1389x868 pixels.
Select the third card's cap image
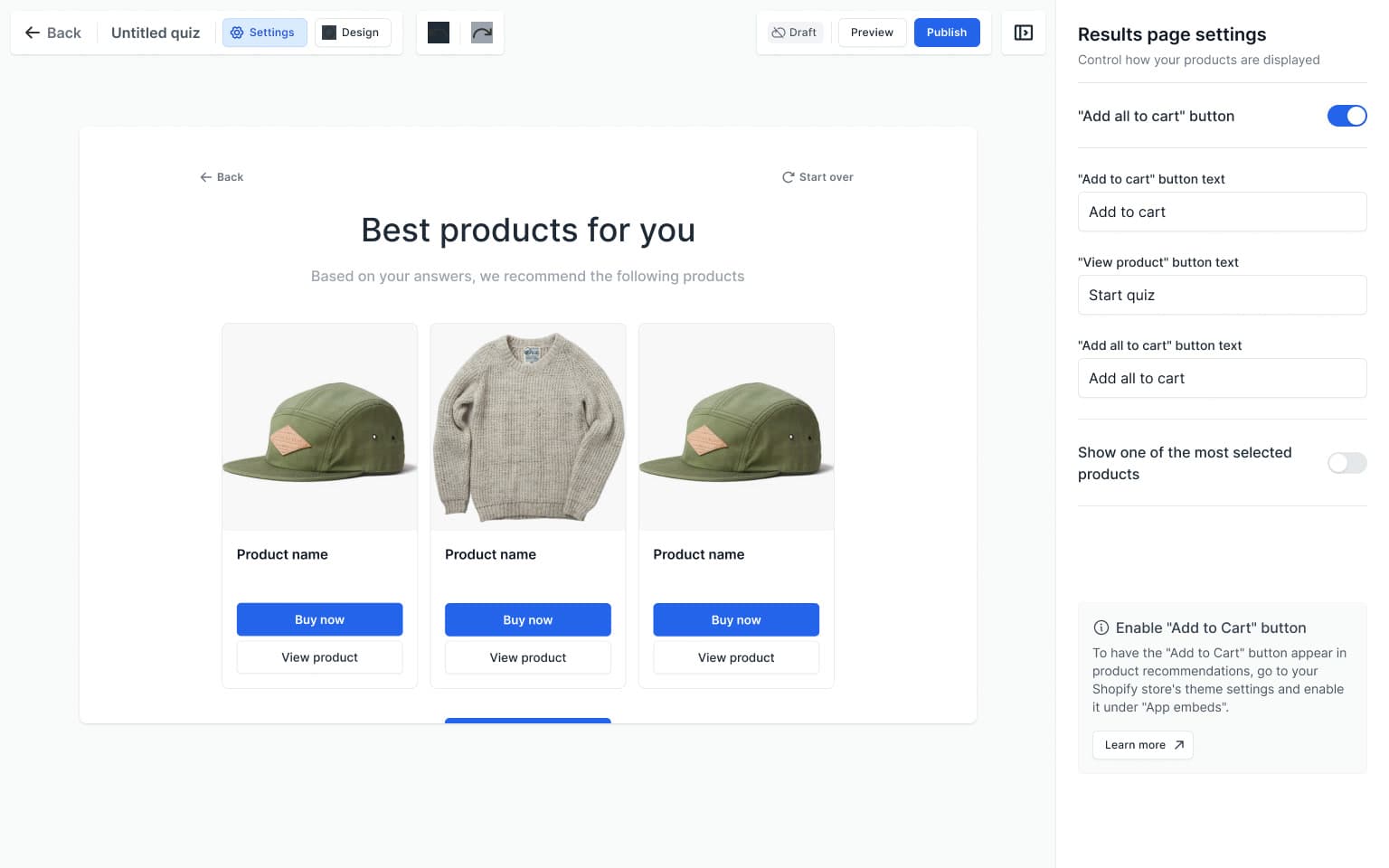tap(736, 427)
